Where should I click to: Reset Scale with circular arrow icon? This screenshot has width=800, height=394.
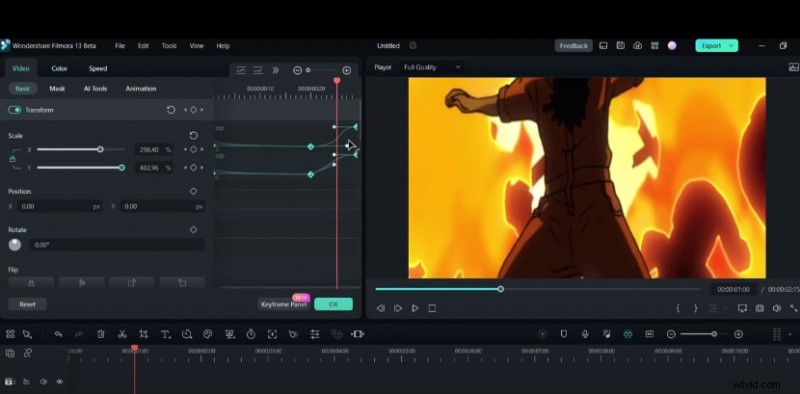pos(193,135)
